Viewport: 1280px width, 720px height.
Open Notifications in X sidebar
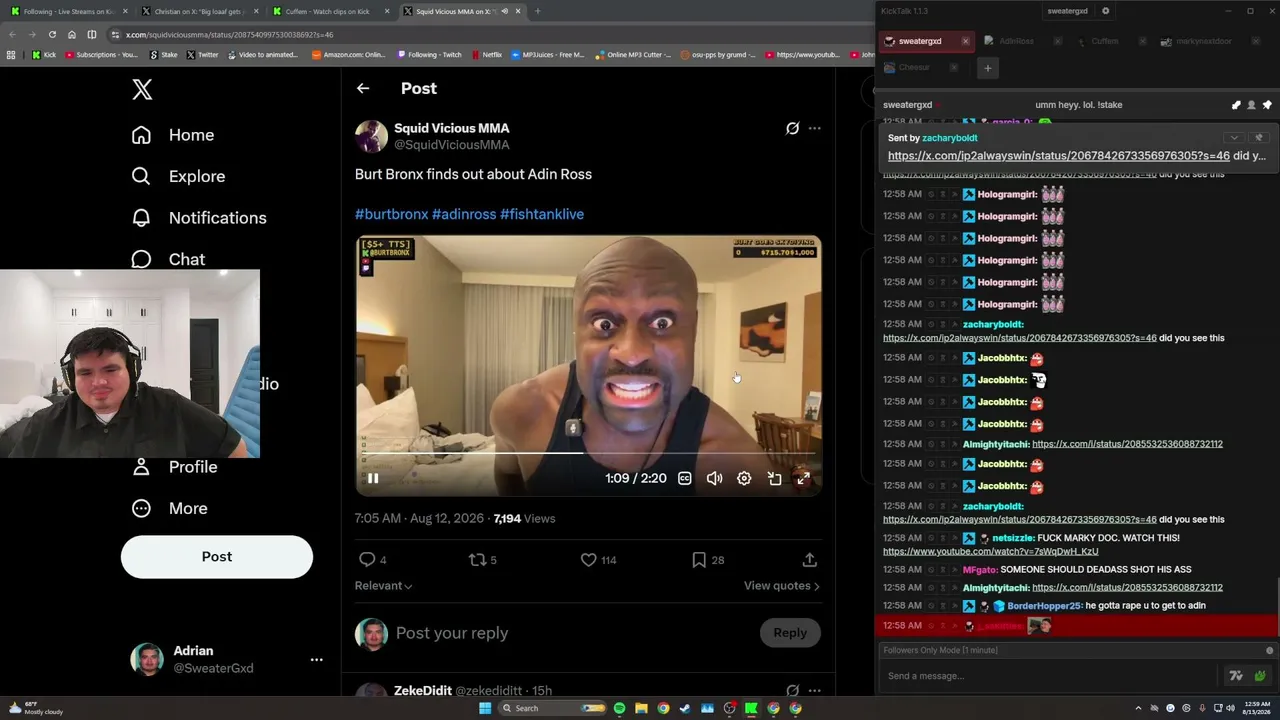point(199,218)
